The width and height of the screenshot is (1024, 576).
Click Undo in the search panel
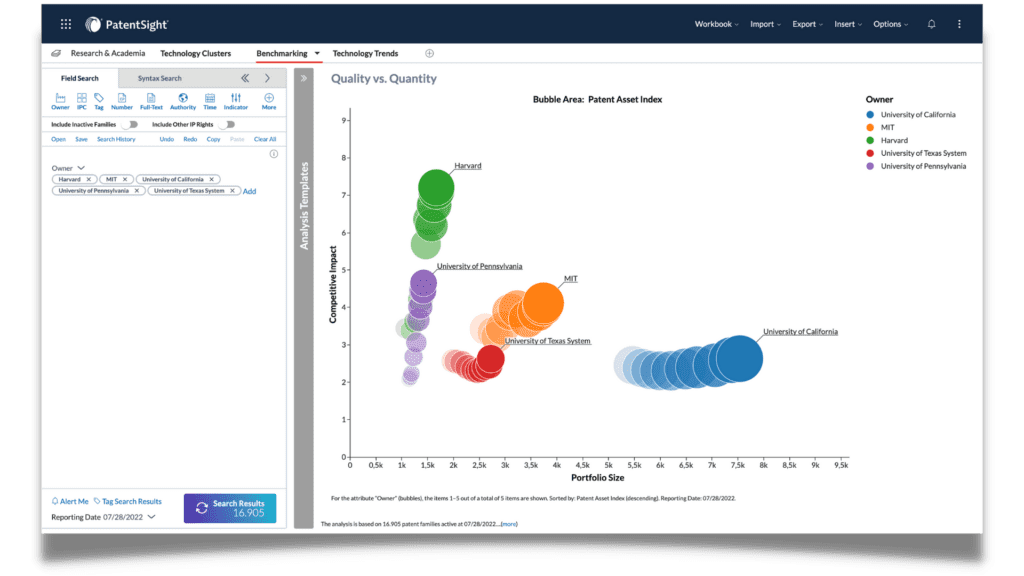[x=167, y=139]
